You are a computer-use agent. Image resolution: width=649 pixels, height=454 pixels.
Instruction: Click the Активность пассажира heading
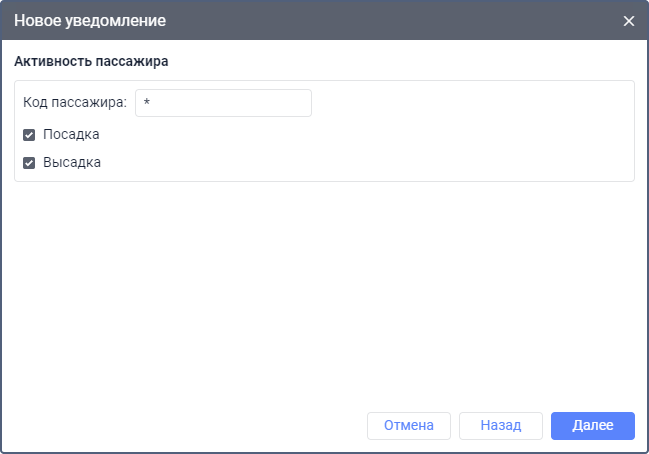(91, 61)
